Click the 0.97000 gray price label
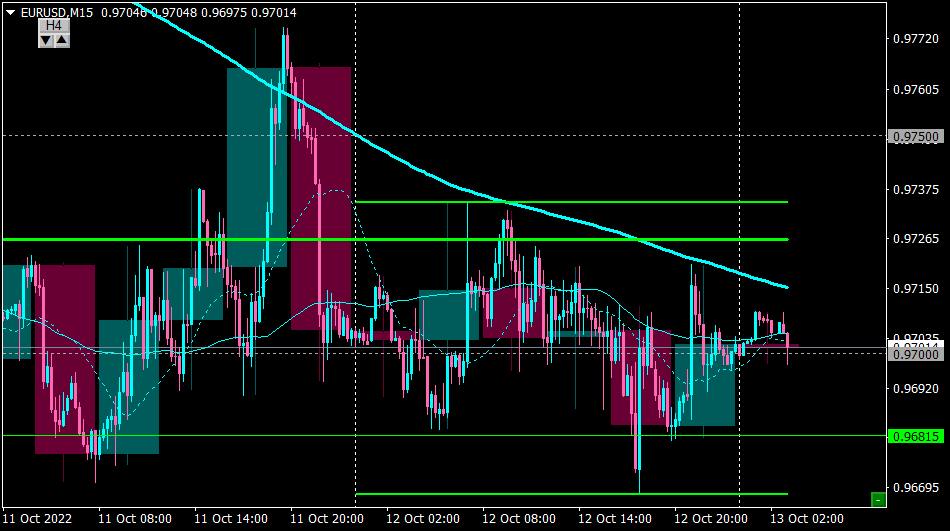 point(915,354)
